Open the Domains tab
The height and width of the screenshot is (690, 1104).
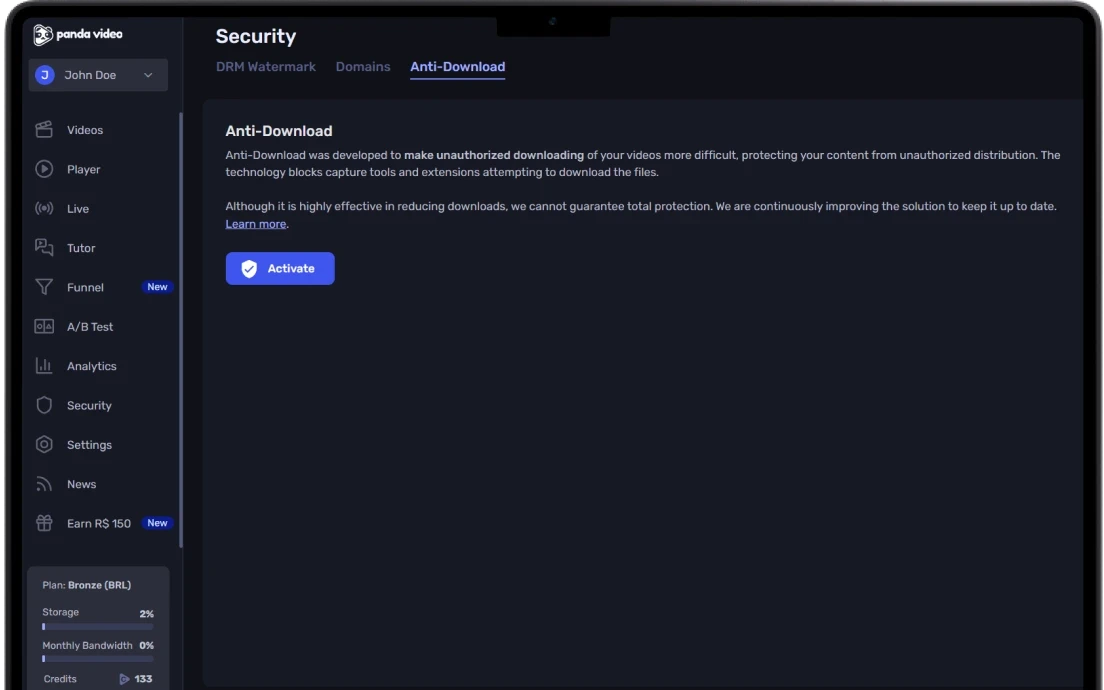click(x=362, y=66)
